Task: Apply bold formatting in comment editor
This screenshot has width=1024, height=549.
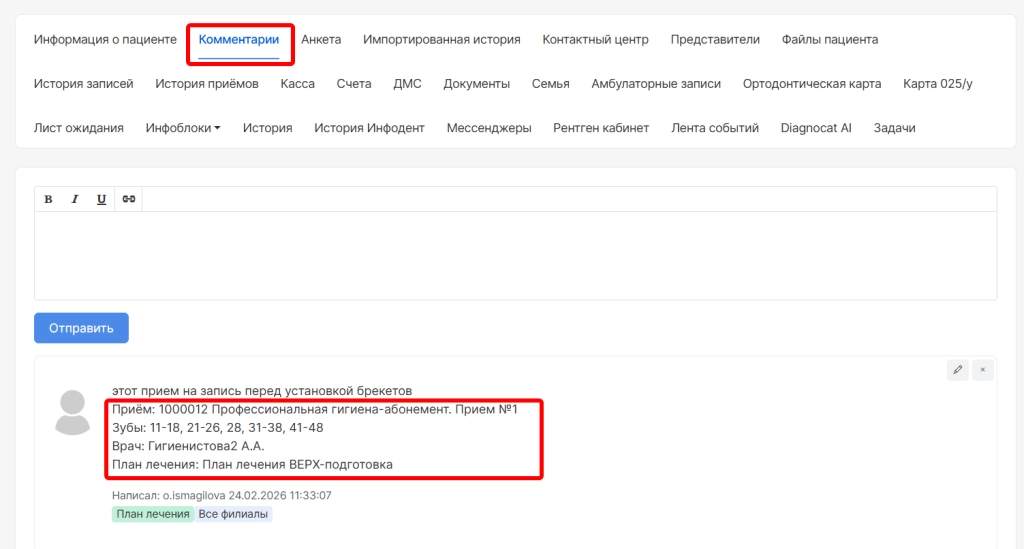Action: tap(48, 199)
